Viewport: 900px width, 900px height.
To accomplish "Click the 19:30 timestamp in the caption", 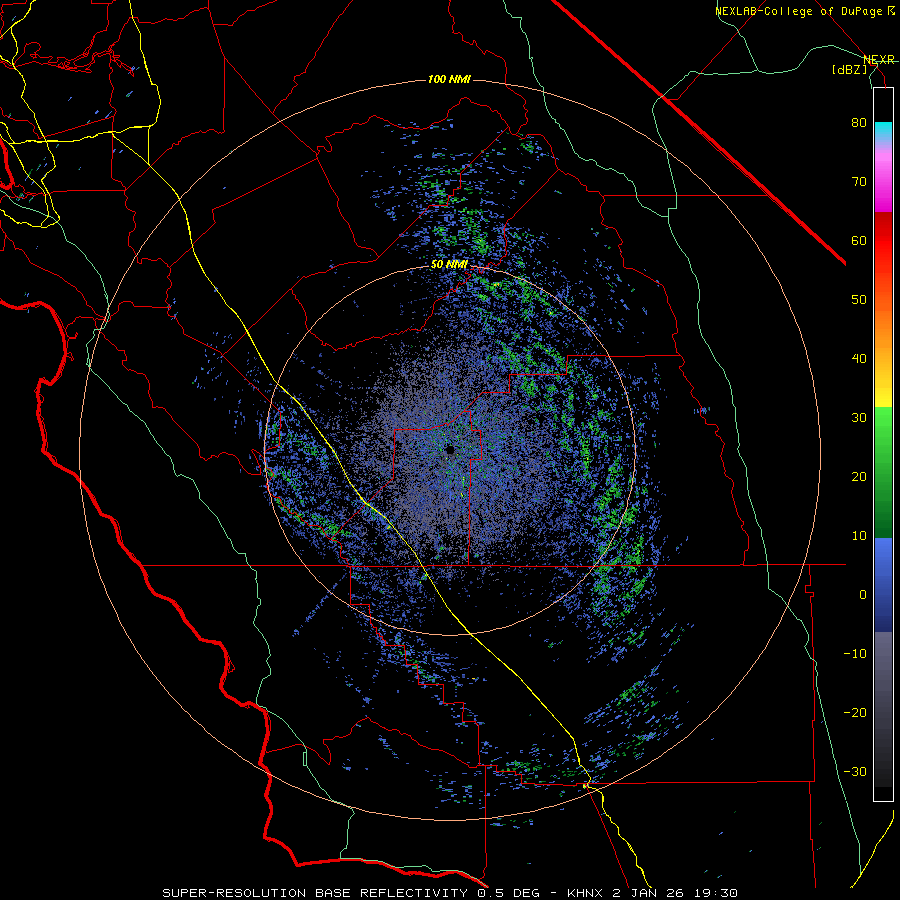I will [x=714, y=893].
